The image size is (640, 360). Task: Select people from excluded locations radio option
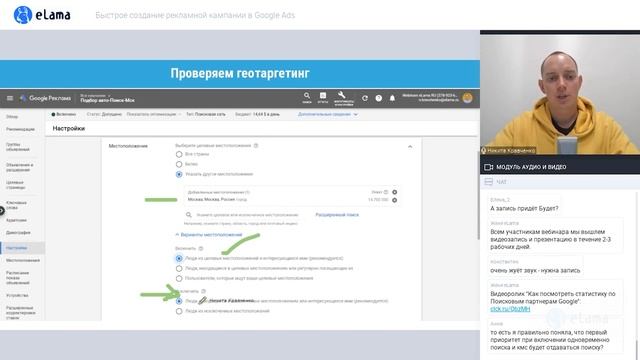(179, 311)
